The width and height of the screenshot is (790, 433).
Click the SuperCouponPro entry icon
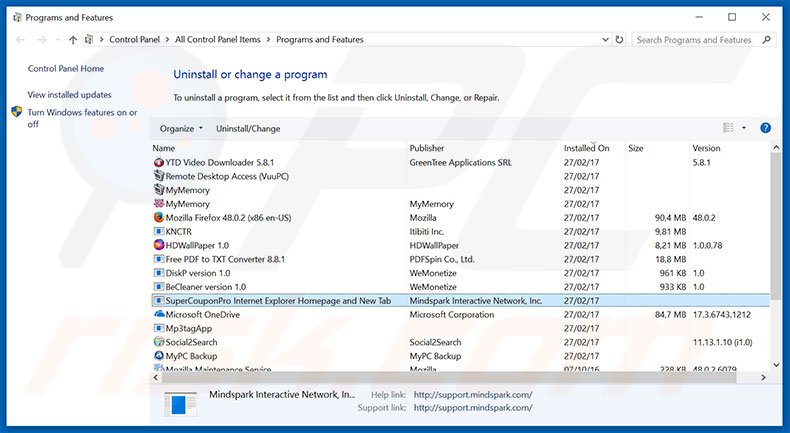(159, 300)
